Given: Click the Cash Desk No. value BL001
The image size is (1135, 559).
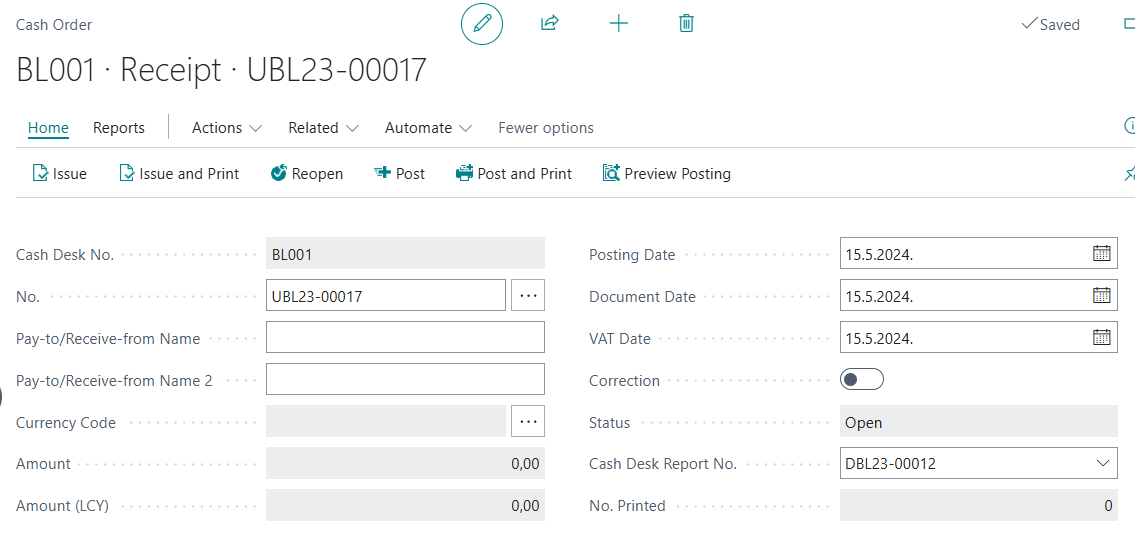Looking at the screenshot, I should click(292, 254).
